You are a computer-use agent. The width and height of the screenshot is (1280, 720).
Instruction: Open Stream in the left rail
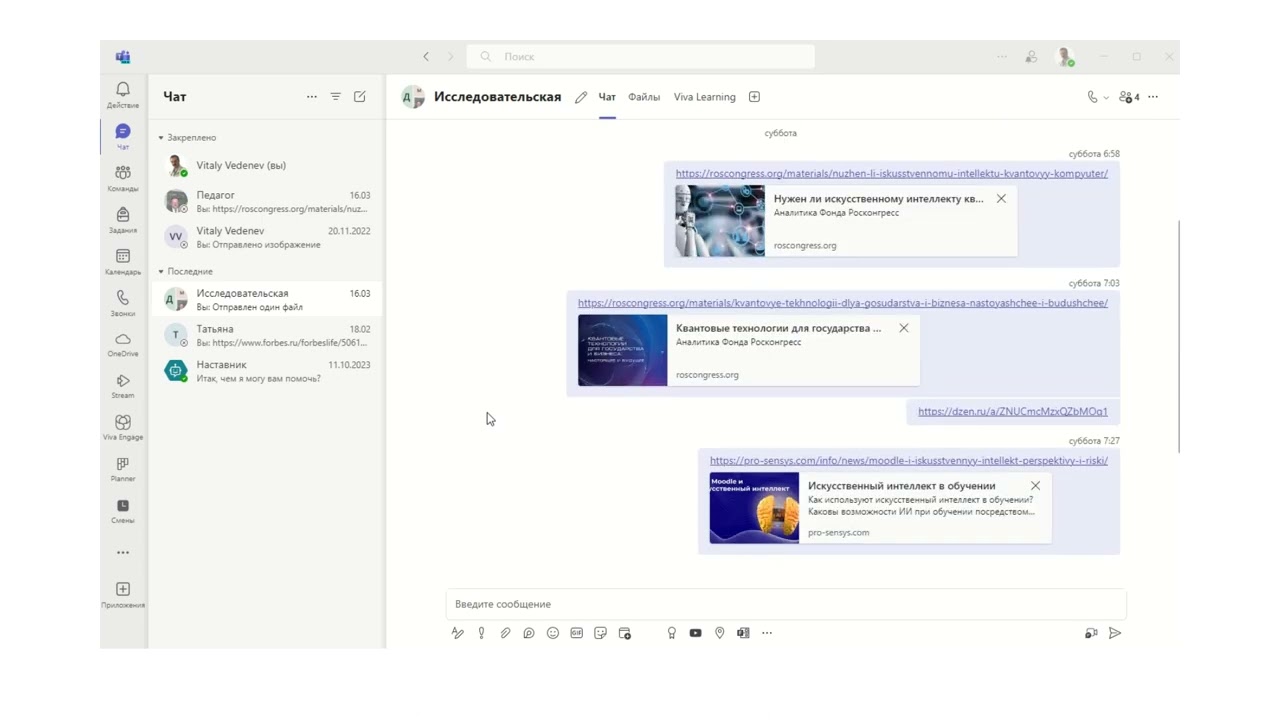123,386
